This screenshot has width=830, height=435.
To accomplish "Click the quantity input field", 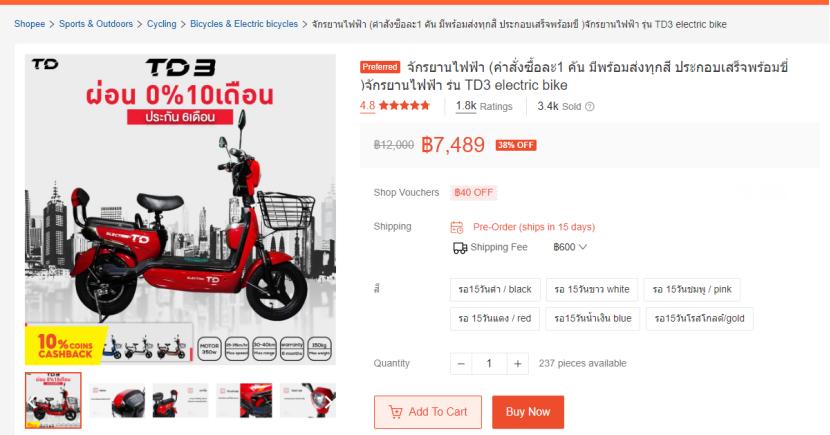I will (x=489, y=364).
